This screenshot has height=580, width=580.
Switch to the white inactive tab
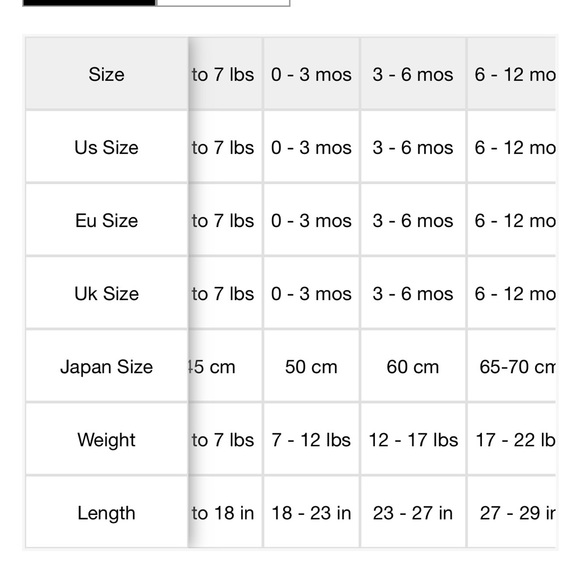(223, 3)
